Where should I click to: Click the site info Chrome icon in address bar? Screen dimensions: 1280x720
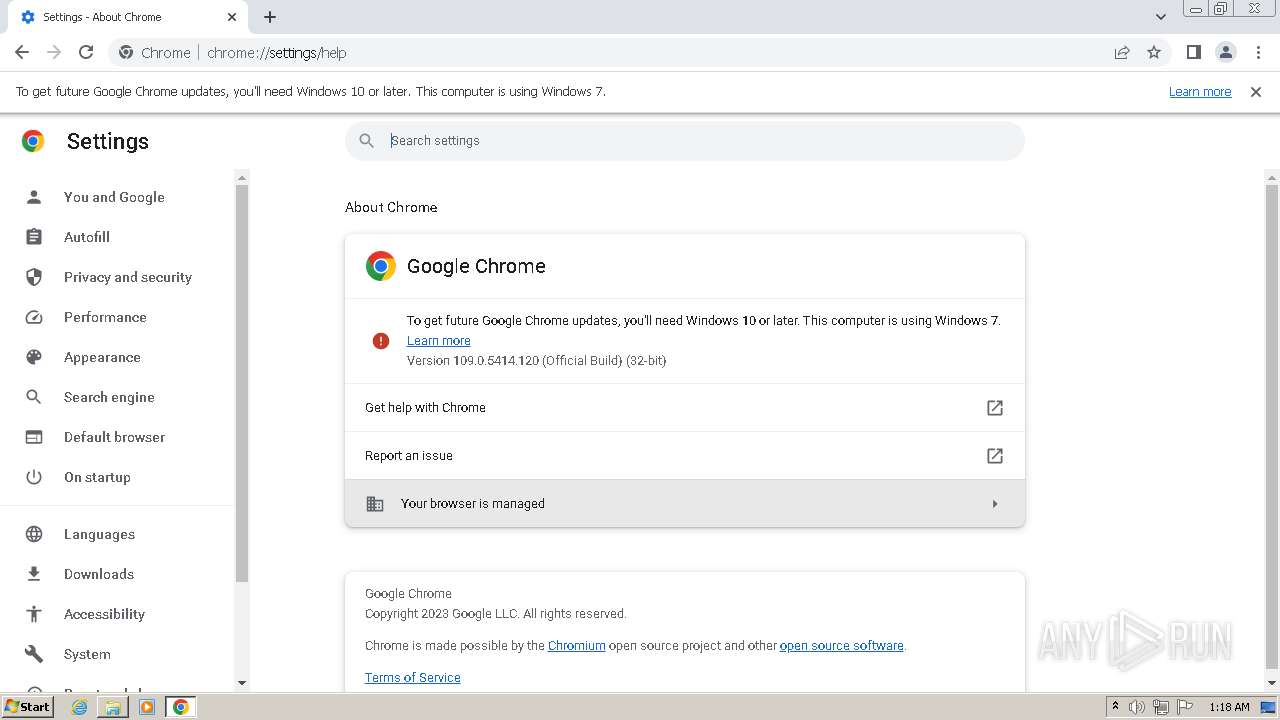(x=126, y=52)
